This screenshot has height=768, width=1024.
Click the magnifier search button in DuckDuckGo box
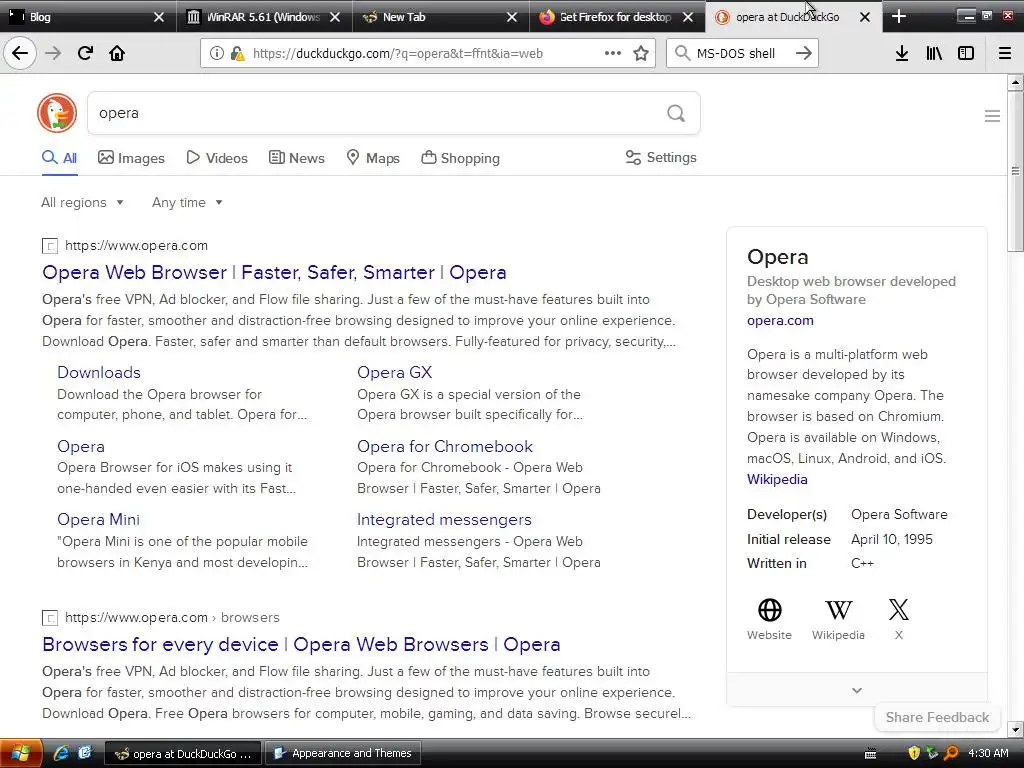tap(676, 114)
